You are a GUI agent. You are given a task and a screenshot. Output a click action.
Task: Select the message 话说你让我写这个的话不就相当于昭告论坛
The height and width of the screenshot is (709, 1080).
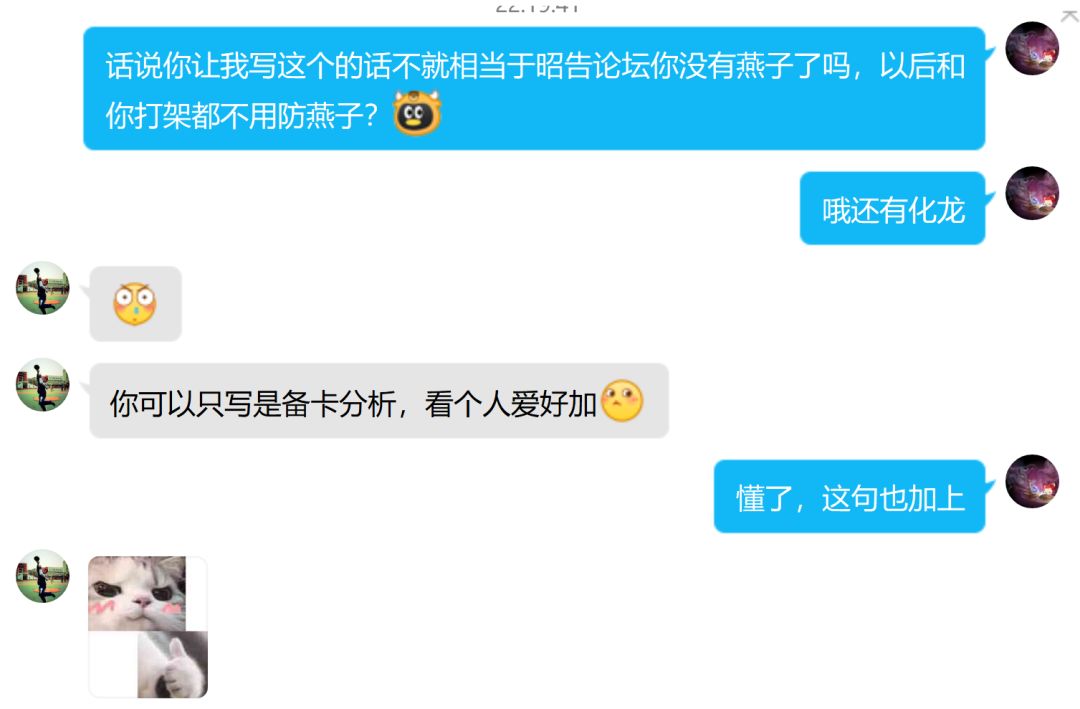534,88
